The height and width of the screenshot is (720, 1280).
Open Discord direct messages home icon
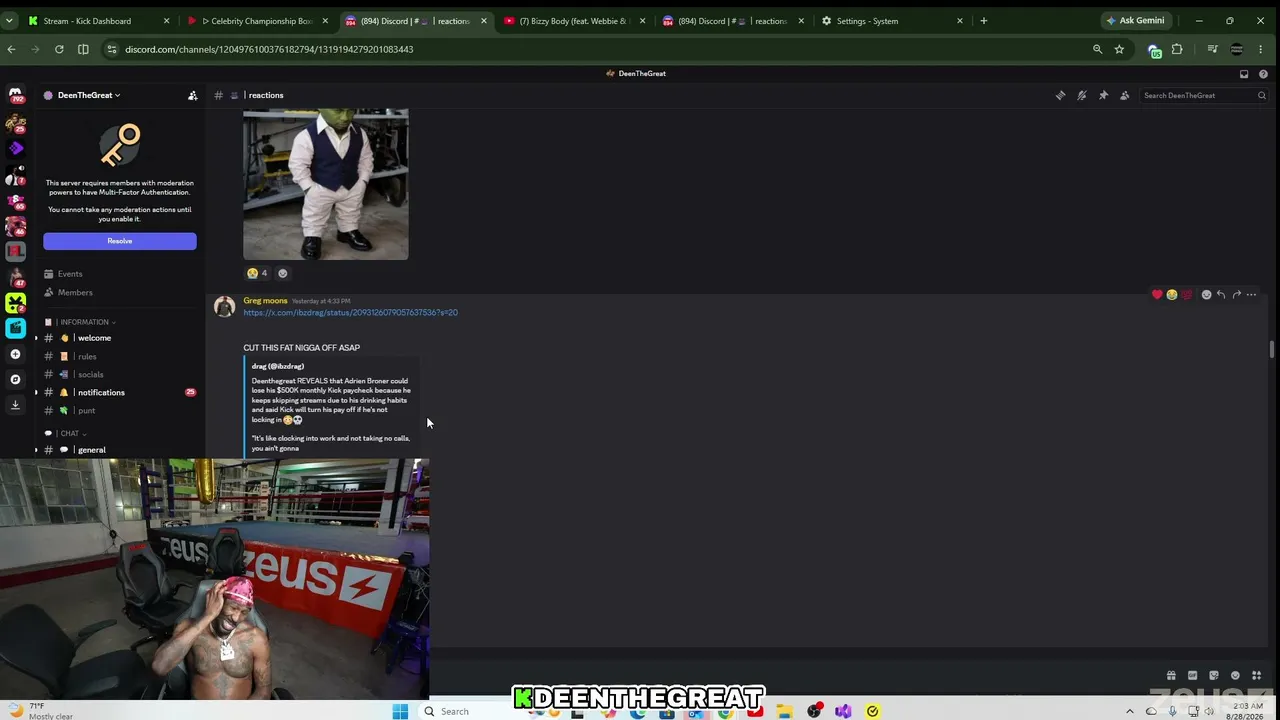point(15,96)
